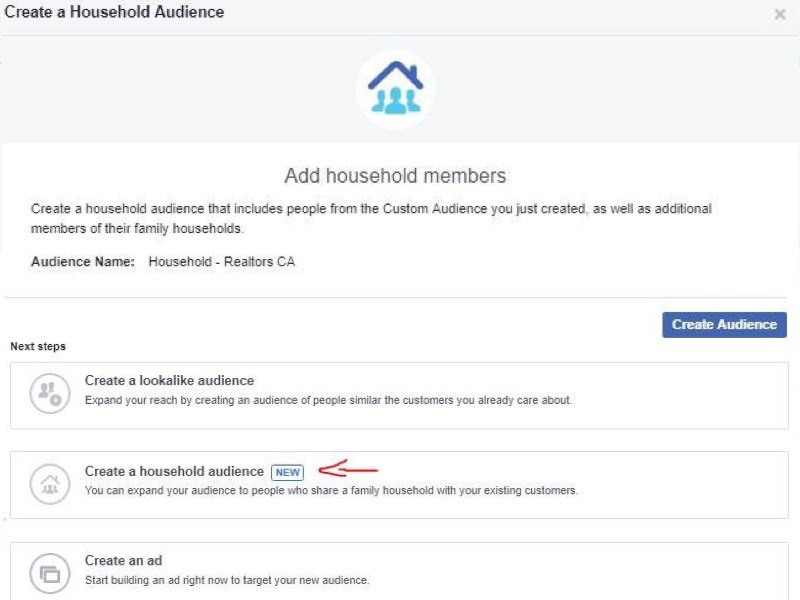Click the household audience intro paragraph
This screenshot has height=600, width=800.
tap(371, 218)
